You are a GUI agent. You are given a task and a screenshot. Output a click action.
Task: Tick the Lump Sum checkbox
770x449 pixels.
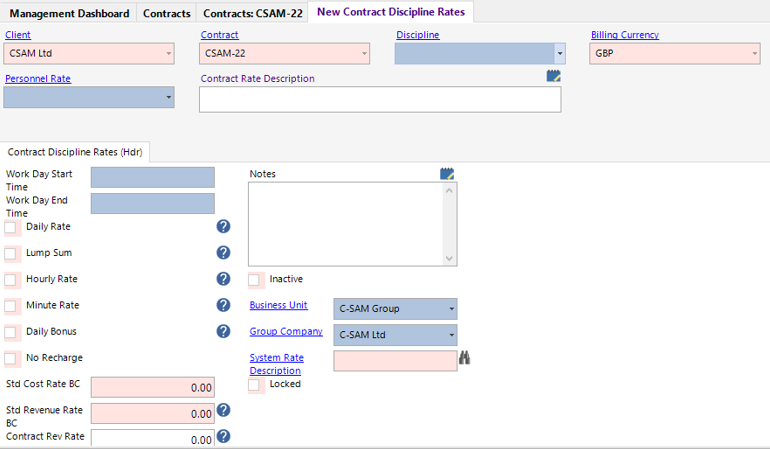tap(10, 253)
